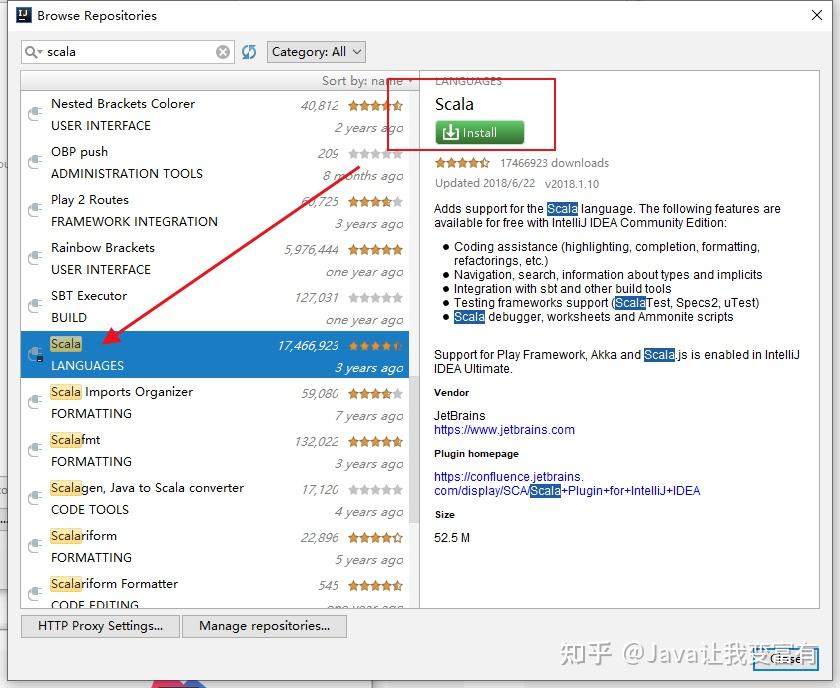Open the Category: All dropdown
Viewport: 840px width, 688px height.
click(x=316, y=52)
